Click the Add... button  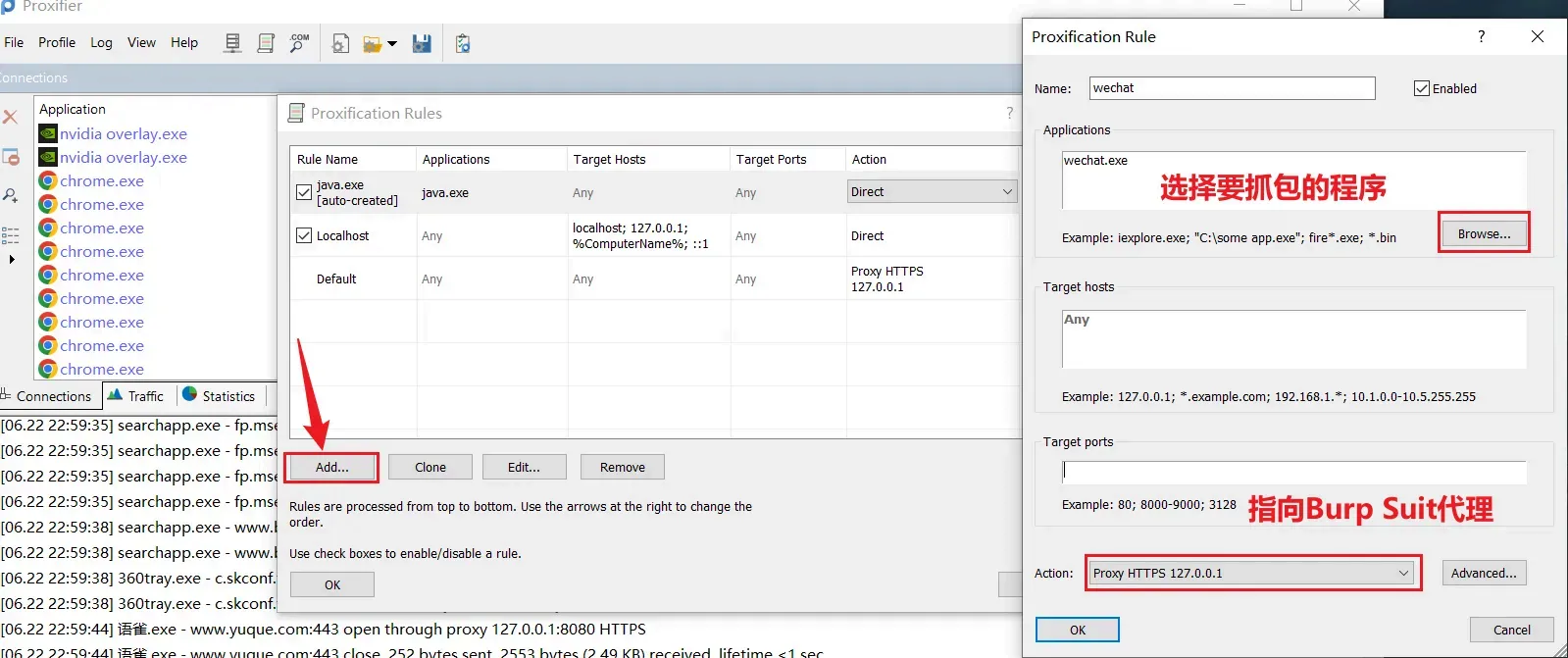coord(331,467)
